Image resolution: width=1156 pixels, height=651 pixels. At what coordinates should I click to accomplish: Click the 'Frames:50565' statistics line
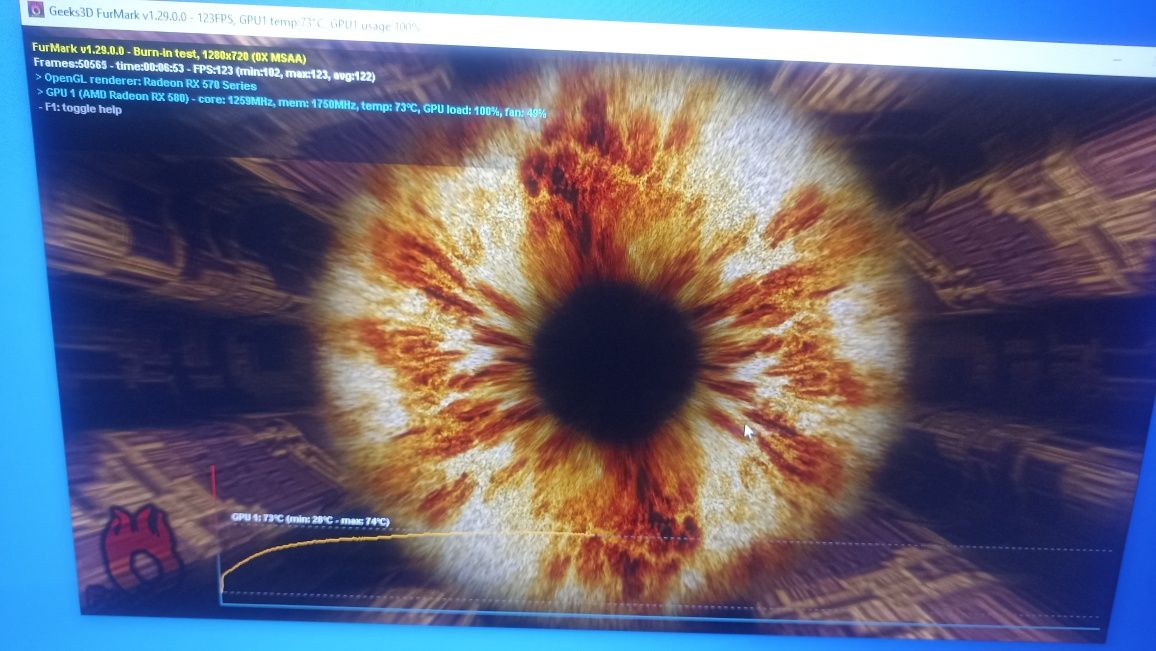pos(204,69)
